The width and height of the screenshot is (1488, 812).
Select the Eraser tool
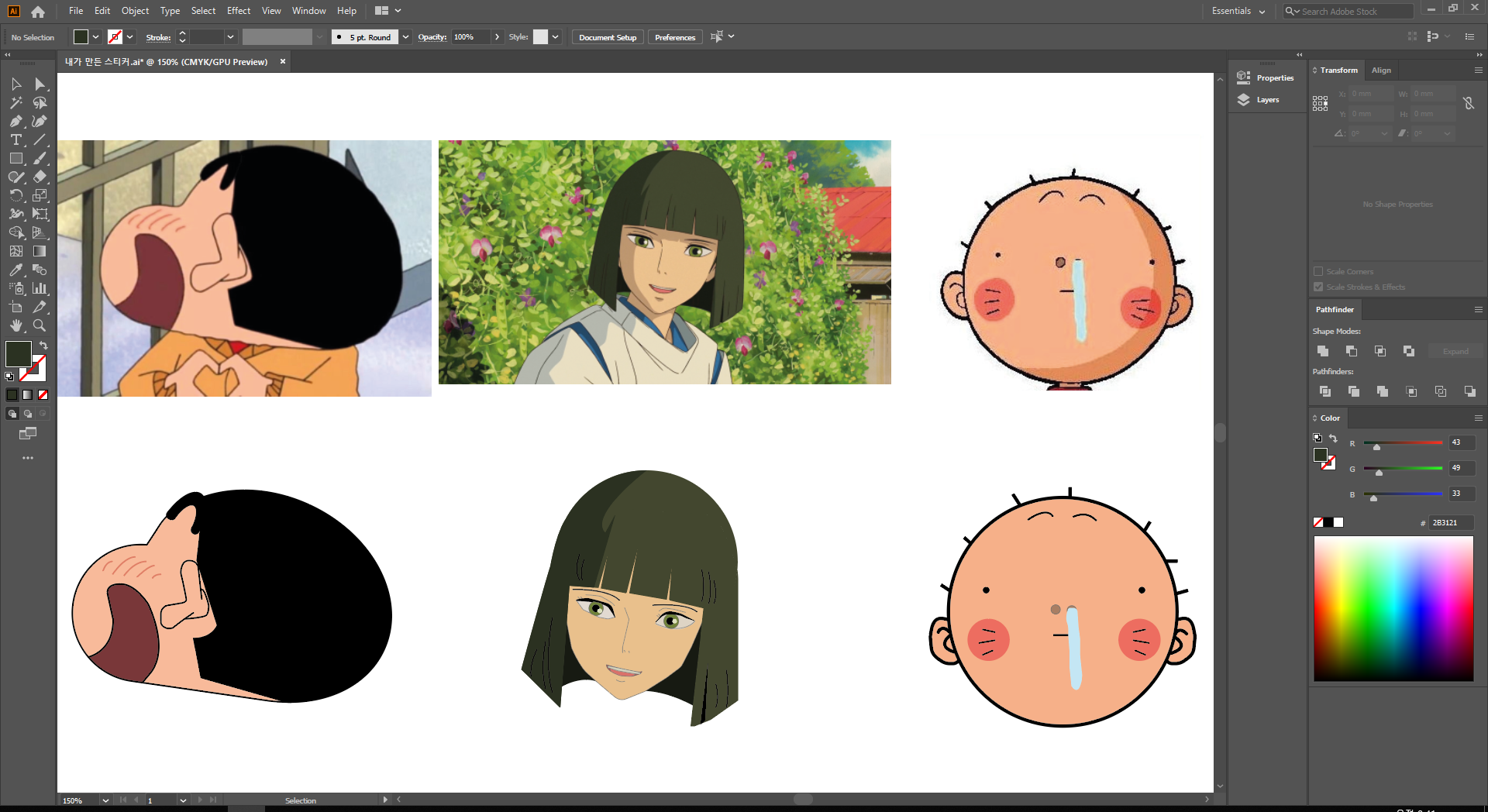click(40, 177)
